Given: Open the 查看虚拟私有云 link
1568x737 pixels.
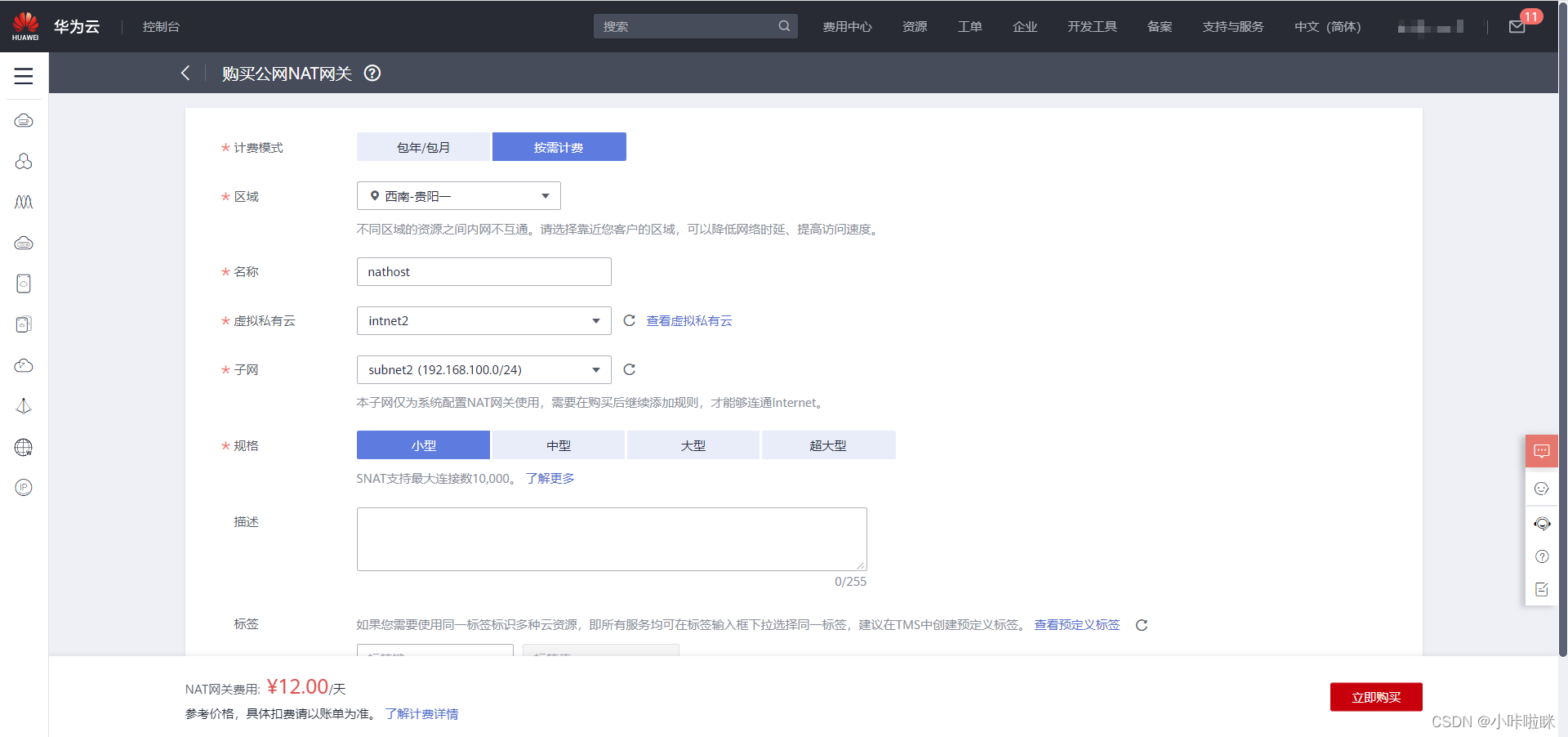Looking at the screenshot, I should tap(688, 320).
